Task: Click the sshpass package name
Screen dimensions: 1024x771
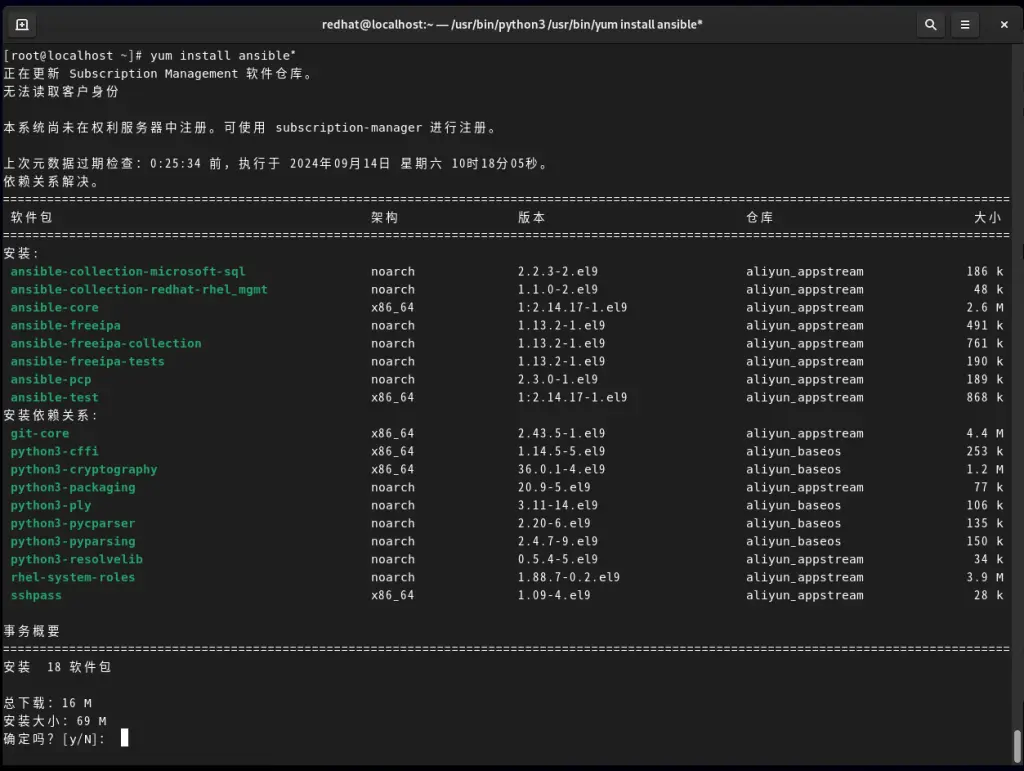Action: point(36,596)
